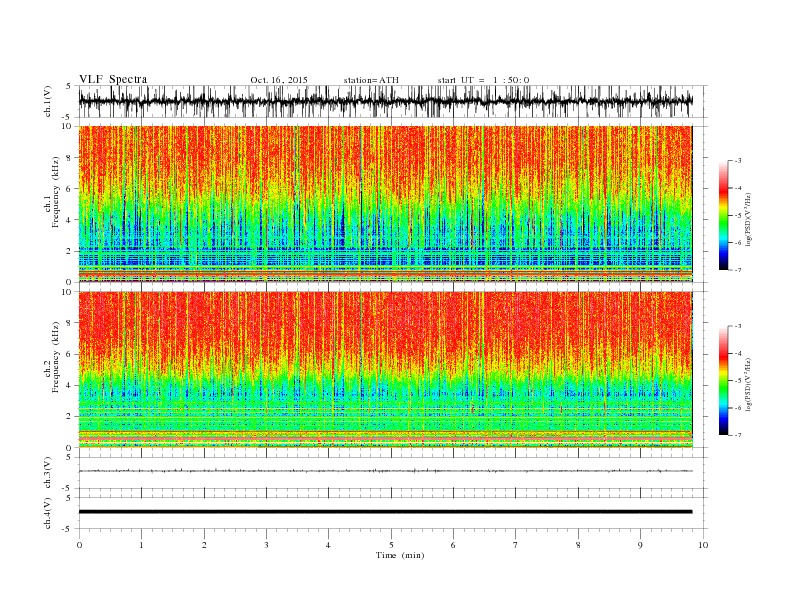Click the "7" tick label on Time axis

click(x=515, y=545)
